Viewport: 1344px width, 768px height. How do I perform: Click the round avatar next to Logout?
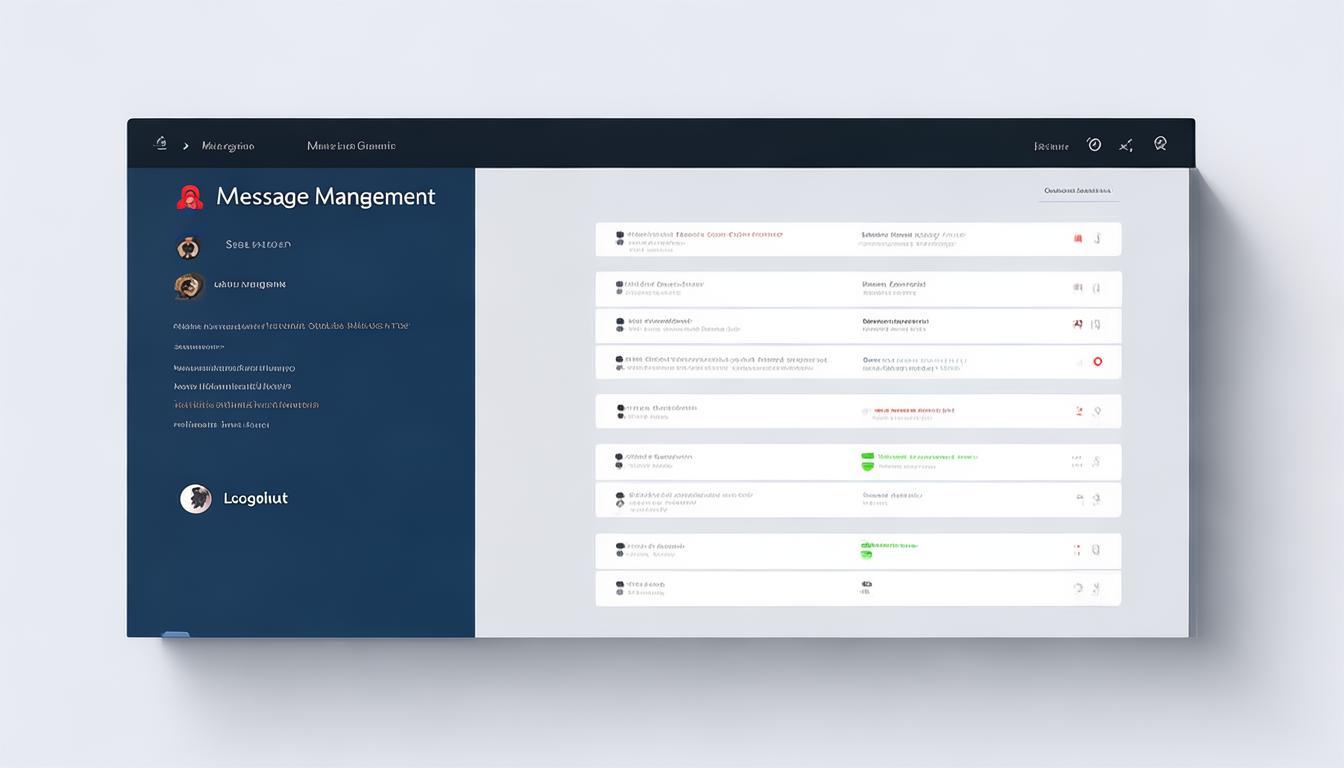[x=196, y=498]
